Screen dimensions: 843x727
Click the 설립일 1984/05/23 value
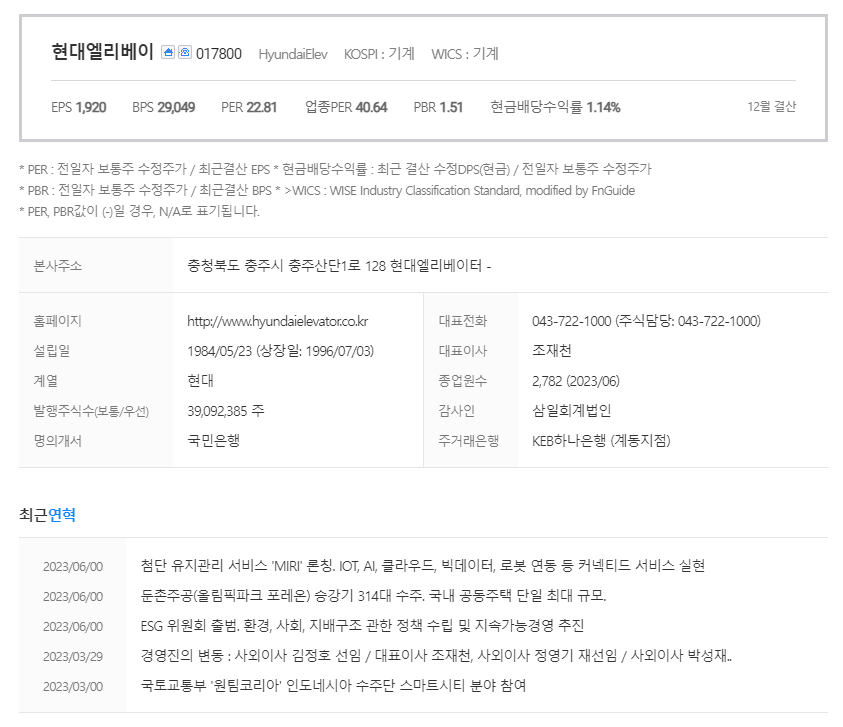[x=280, y=351]
